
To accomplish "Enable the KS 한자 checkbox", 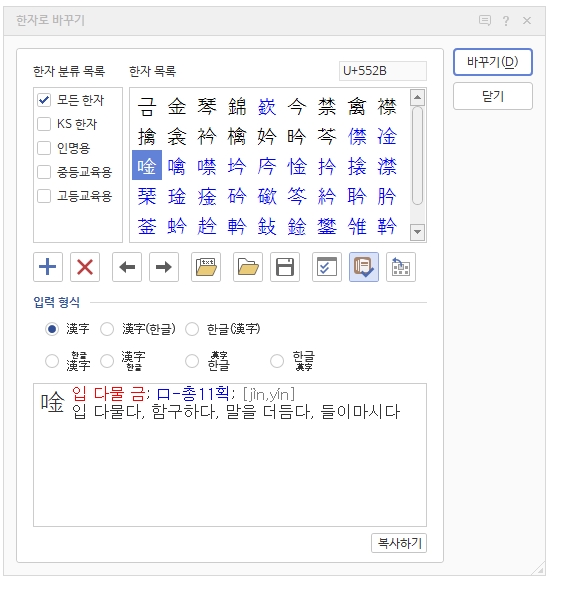I will pyautogui.click(x=44, y=124).
